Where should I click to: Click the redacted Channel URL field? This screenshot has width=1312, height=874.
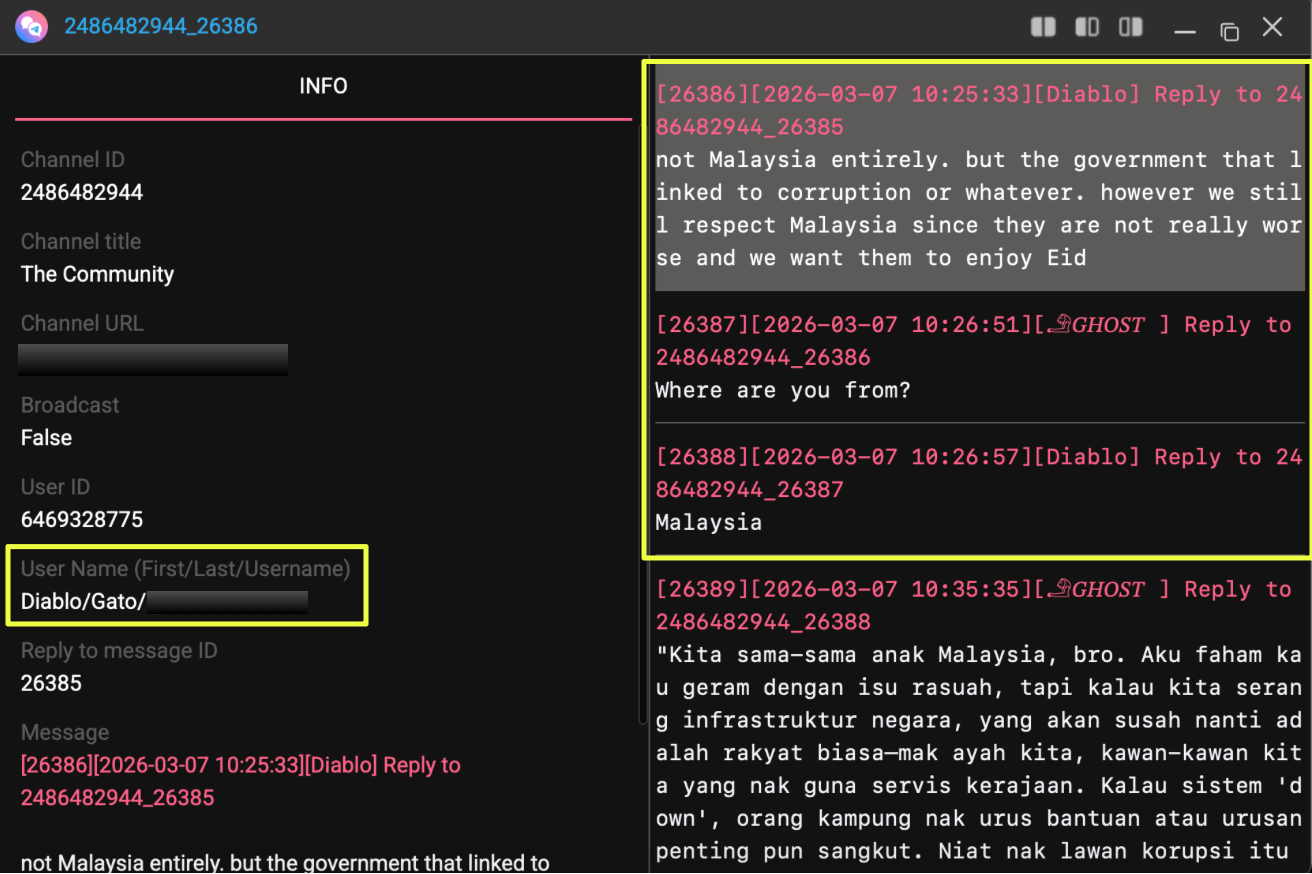[153, 359]
